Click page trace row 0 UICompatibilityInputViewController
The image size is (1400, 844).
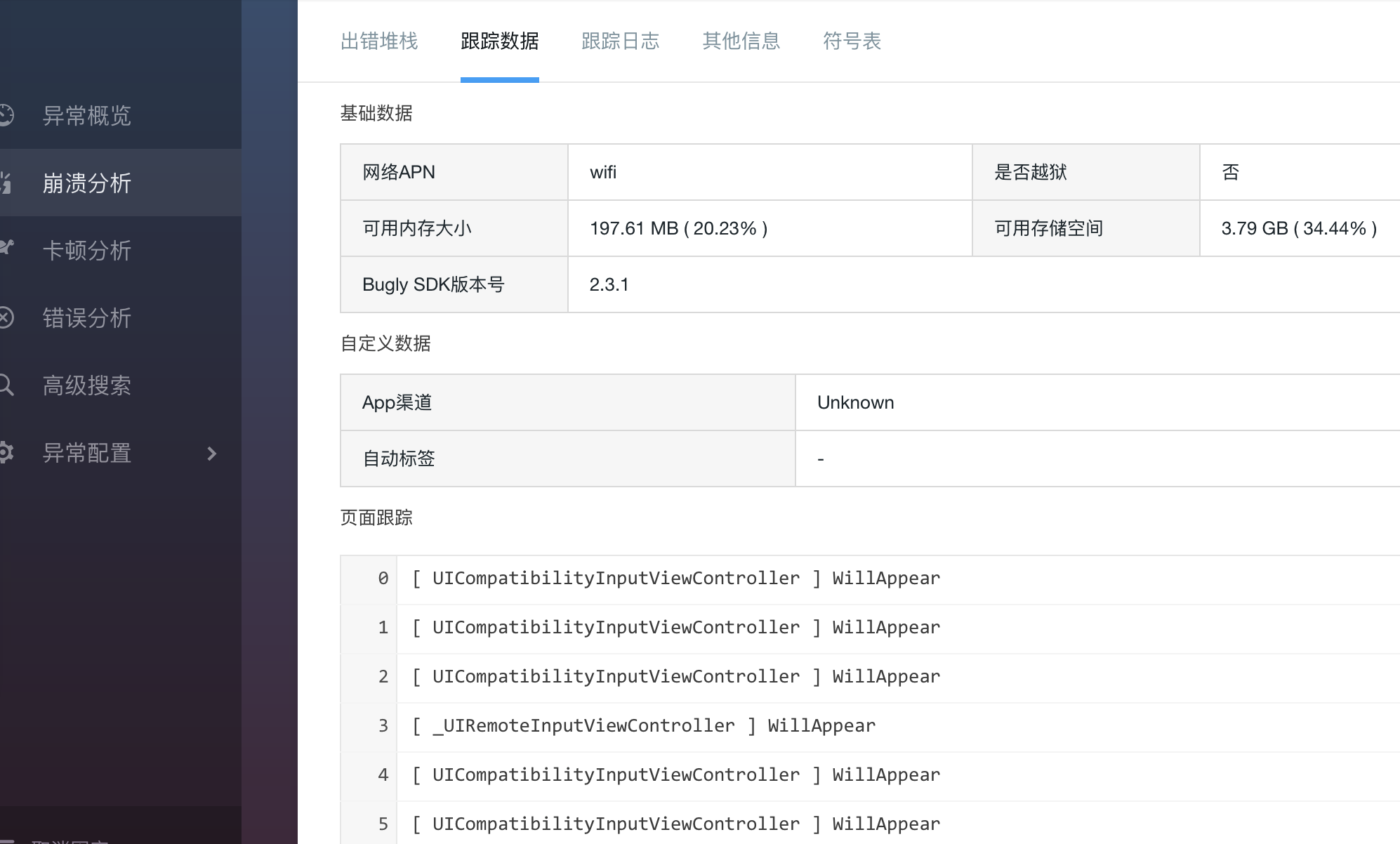871,579
